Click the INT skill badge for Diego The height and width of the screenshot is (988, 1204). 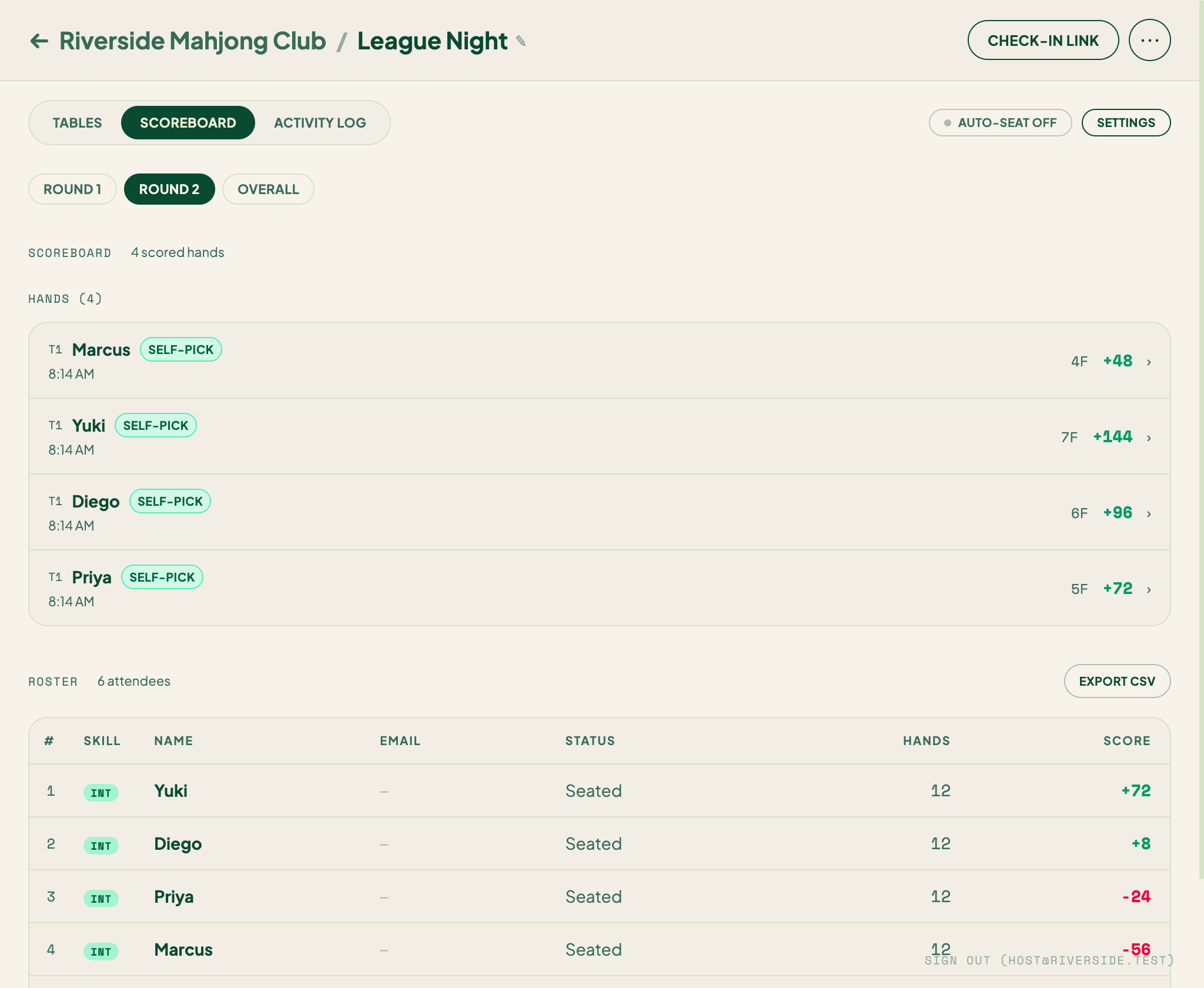click(x=101, y=846)
